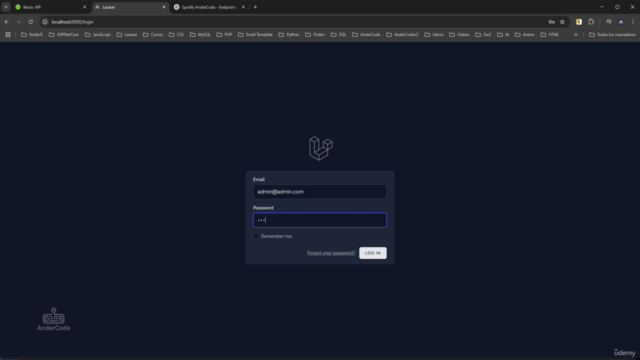Open the password manager key icon
This screenshot has height=360, width=640.
(551, 22)
